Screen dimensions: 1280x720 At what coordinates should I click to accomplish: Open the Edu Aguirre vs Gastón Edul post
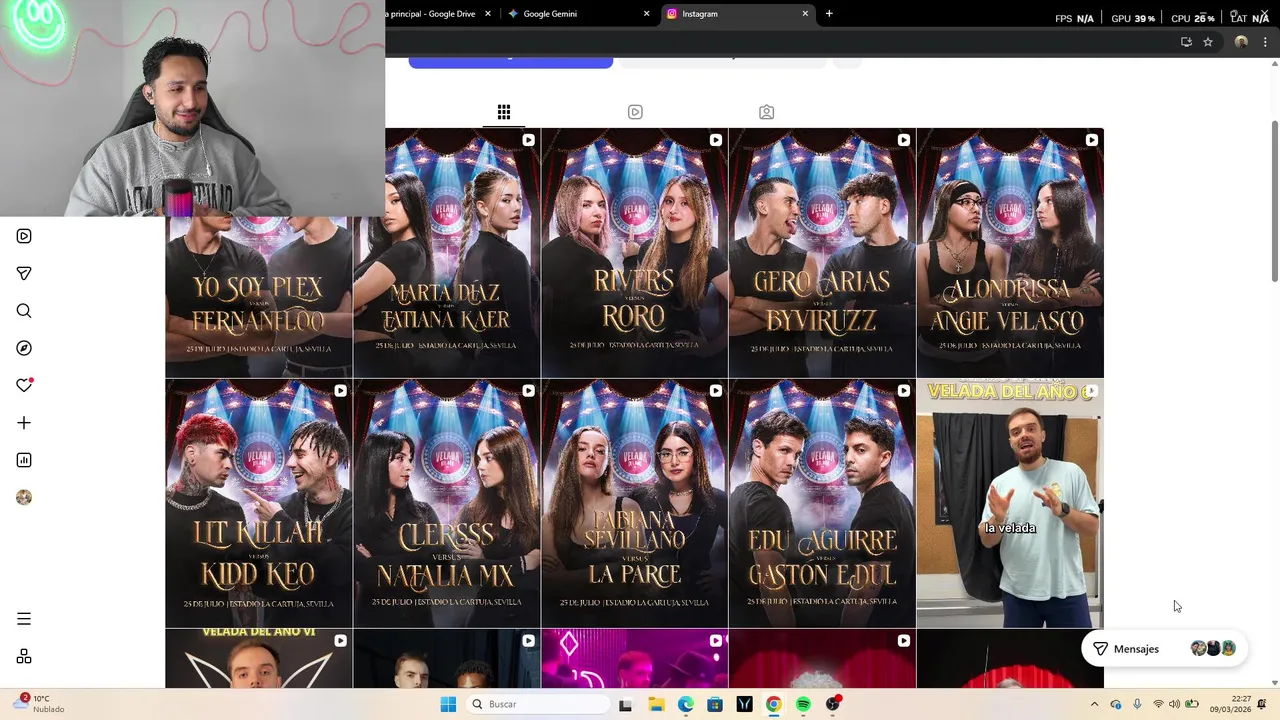coord(822,504)
